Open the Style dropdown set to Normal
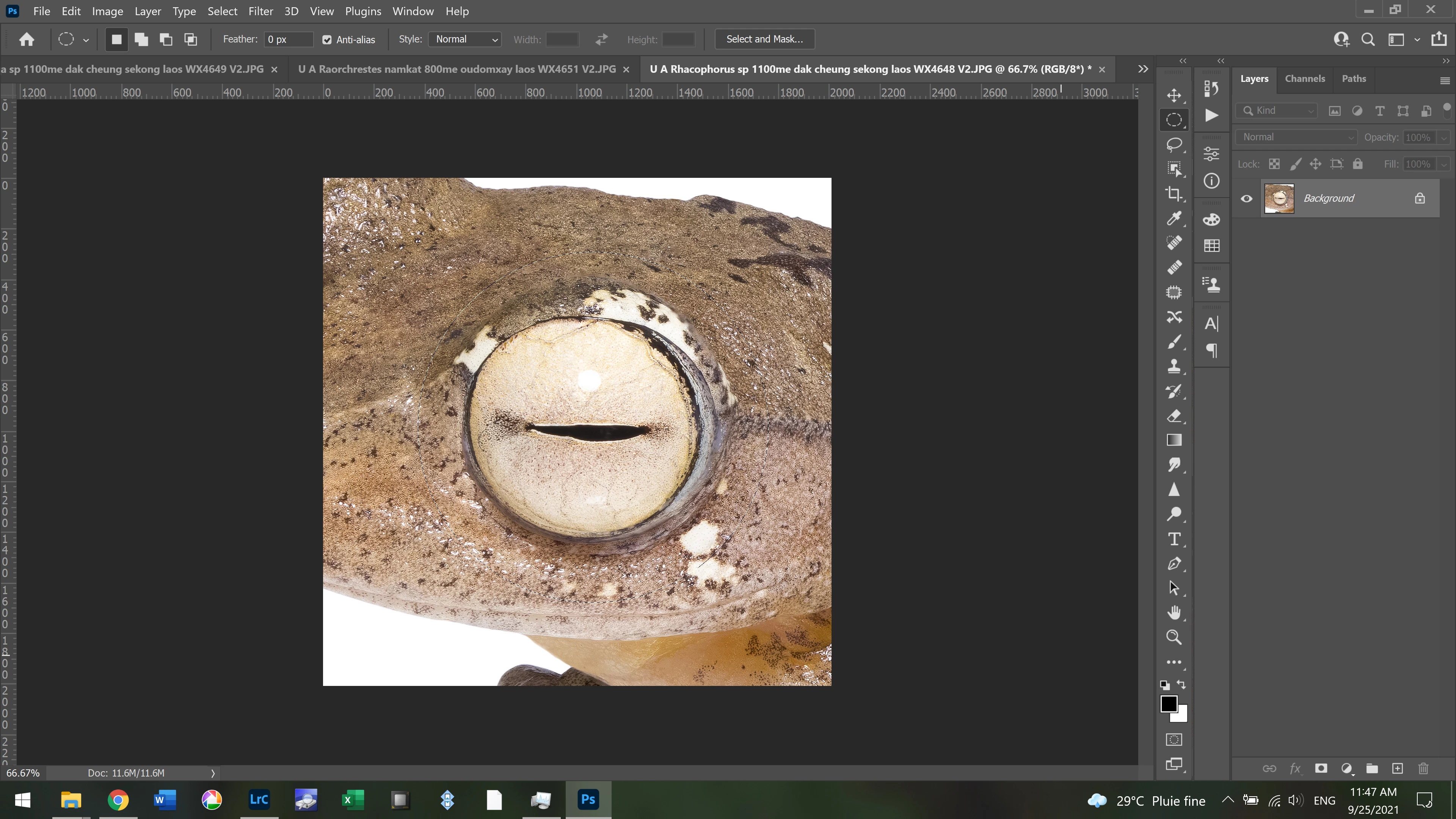This screenshot has height=819, width=1456. (x=465, y=39)
